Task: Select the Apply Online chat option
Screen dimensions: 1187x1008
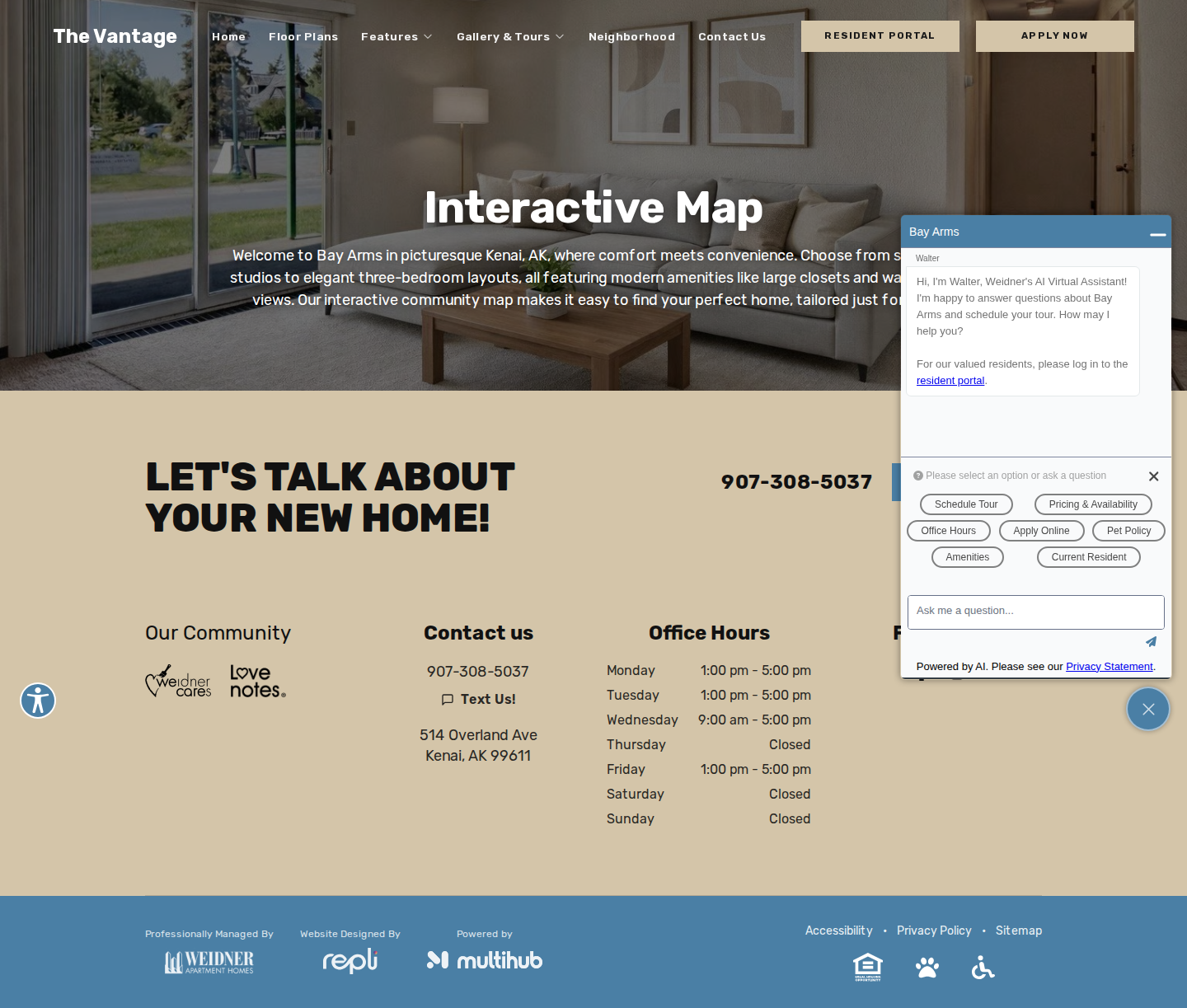Action: 1042,531
